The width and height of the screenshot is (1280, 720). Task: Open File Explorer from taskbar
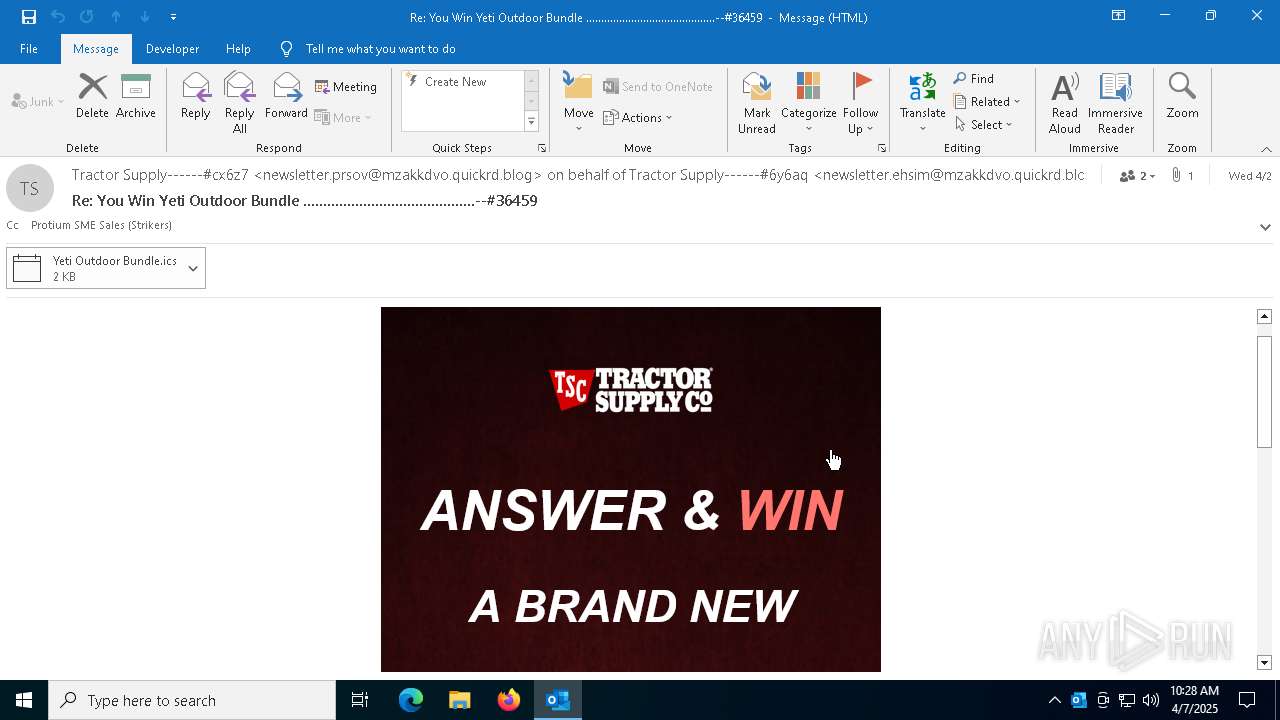coord(460,700)
